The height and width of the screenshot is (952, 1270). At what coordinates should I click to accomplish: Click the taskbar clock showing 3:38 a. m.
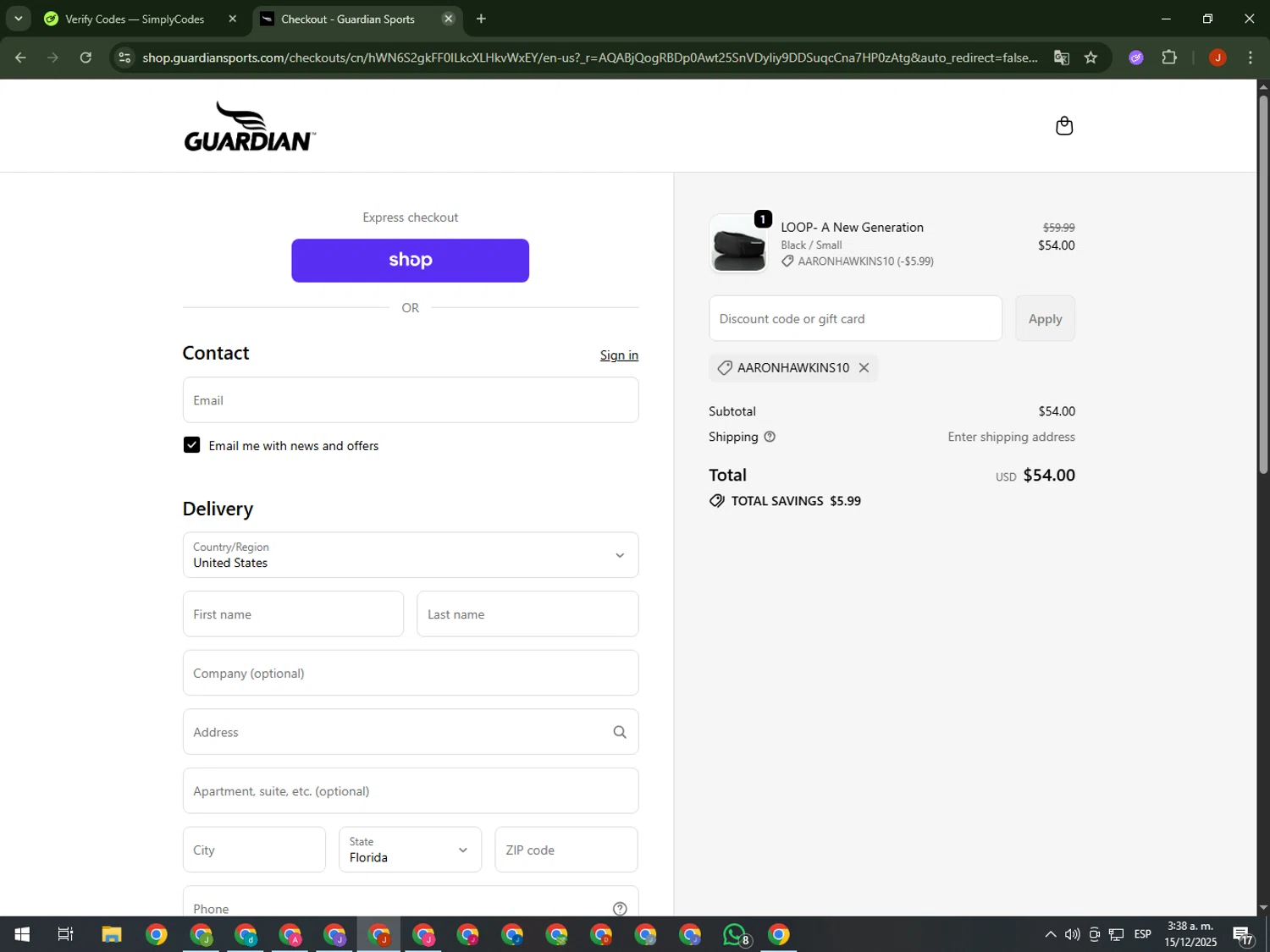coord(1190,934)
